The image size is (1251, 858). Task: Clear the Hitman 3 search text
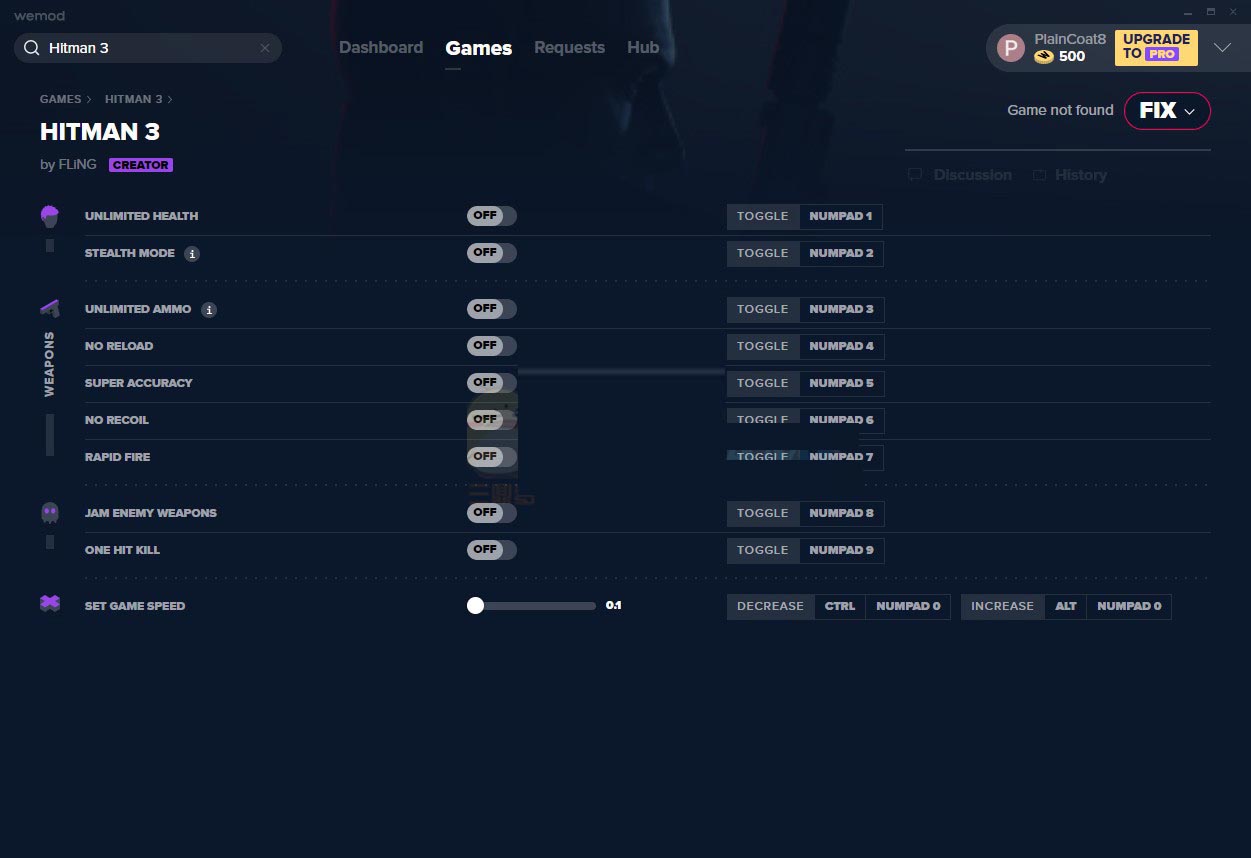[265, 48]
